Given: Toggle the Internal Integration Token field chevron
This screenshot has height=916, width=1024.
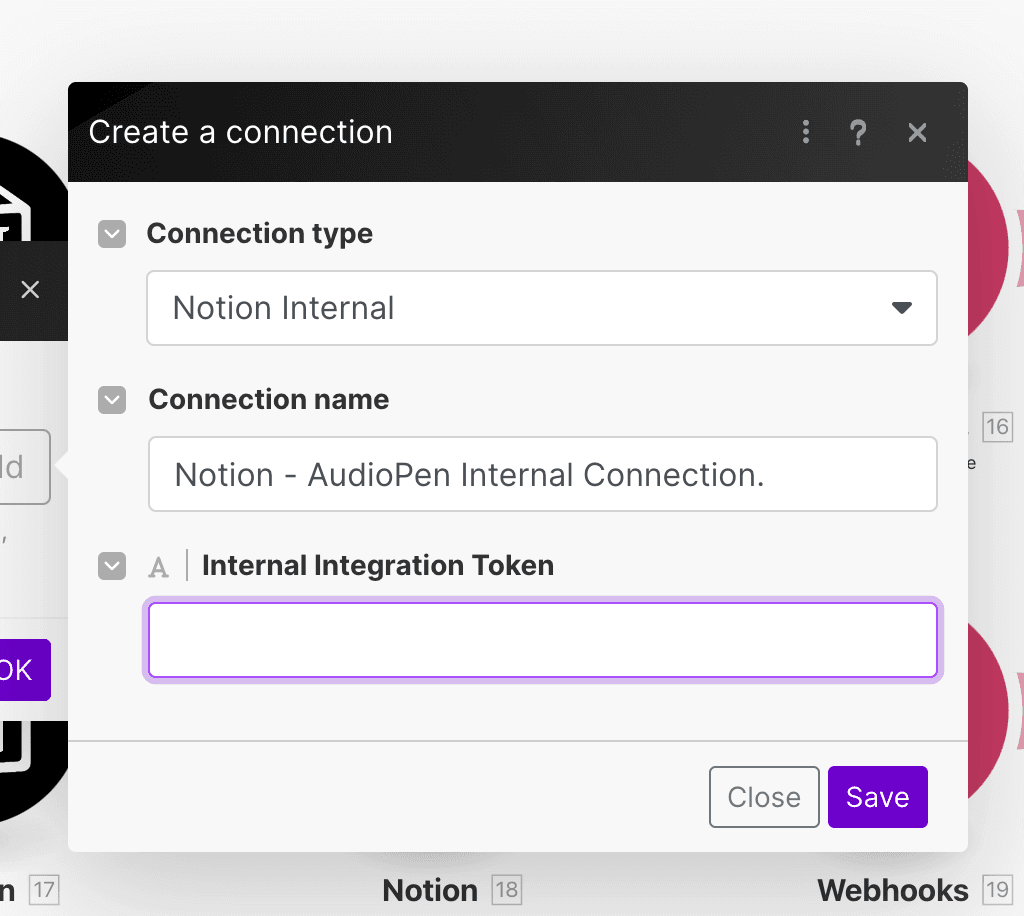Looking at the screenshot, I should (x=112, y=566).
